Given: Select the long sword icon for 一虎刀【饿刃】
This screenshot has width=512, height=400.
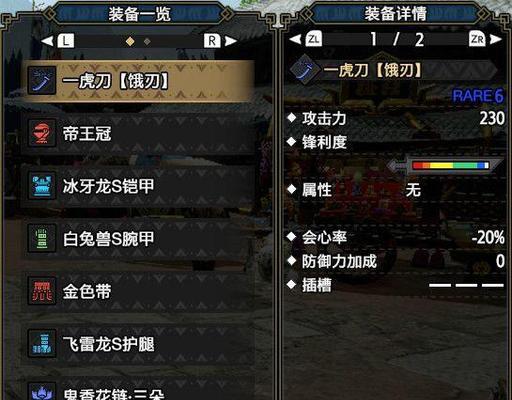Looking at the screenshot, I should pyautogui.click(x=42, y=80).
